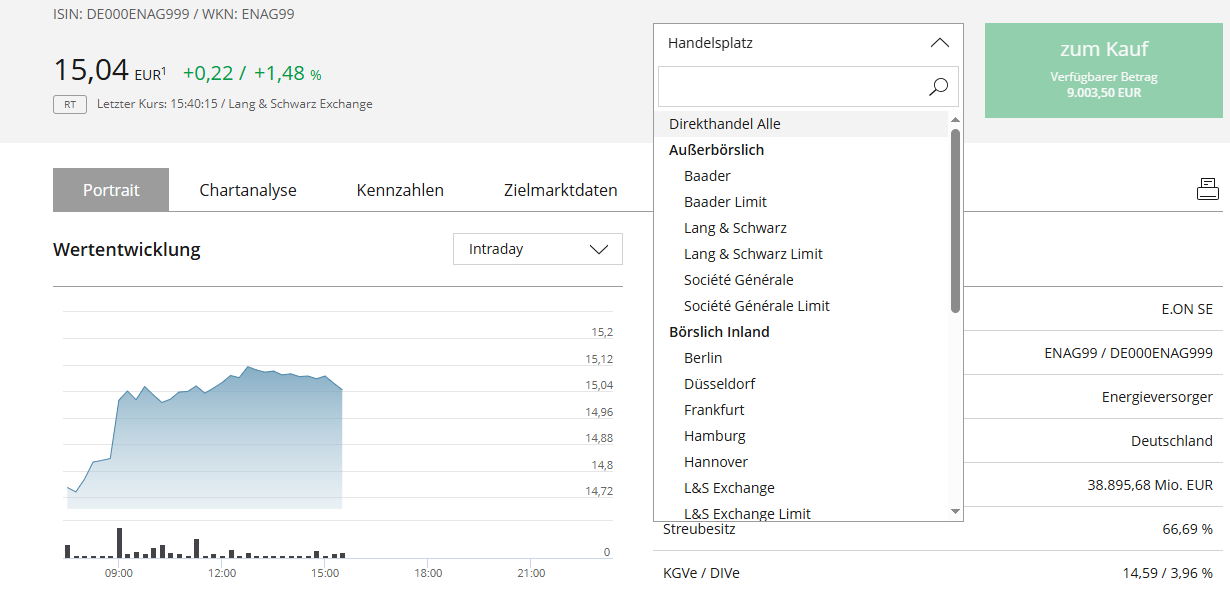Collapse the Handelsplatz dropdown with the chevron
The width and height of the screenshot is (1230, 589).
pyautogui.click(x=939, y=43)
